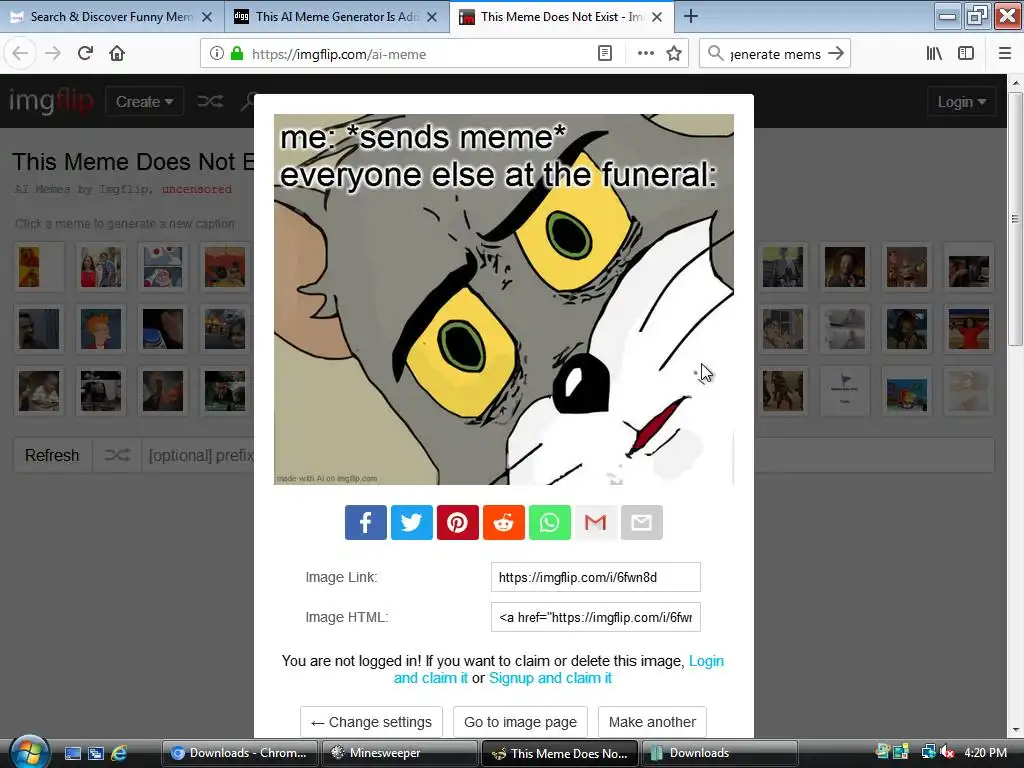The height and width of the screenshot is (768, 1024).
Task: Click Signup and claim it link
Action: [x=550, y=678]
